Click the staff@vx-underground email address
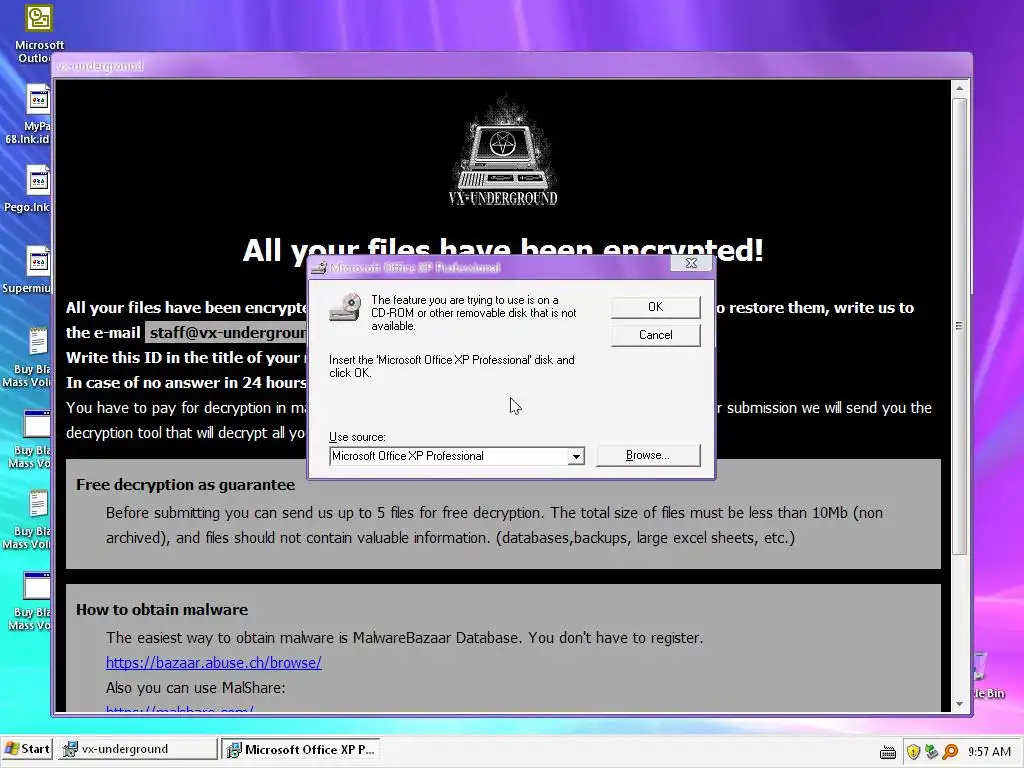 227,332
